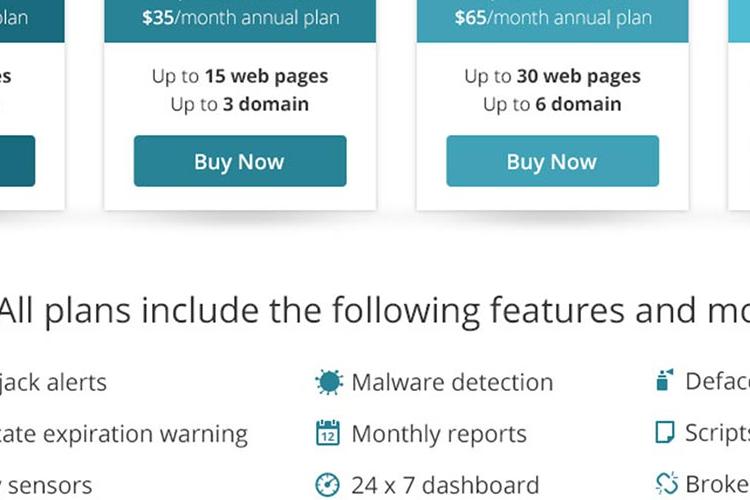The width and height of the screenshot is (750, 500).
Task: Click the partially visible leftmost Buy Now button
Action: point(17,161)
